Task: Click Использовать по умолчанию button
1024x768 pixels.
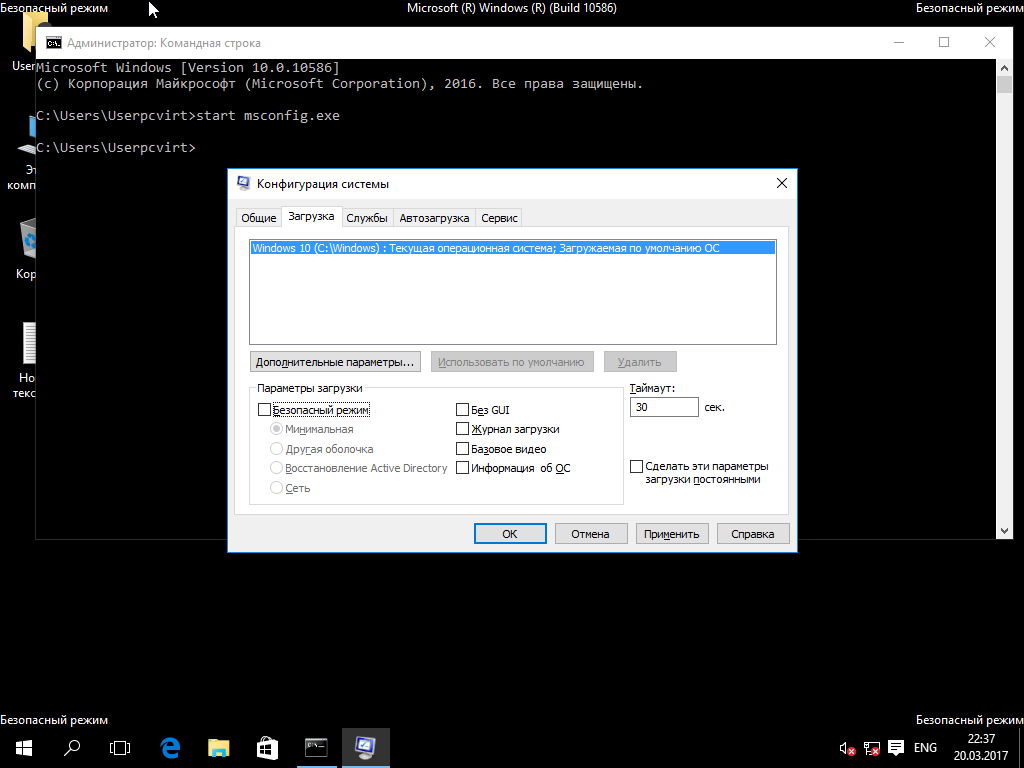Action: point(511,362)
